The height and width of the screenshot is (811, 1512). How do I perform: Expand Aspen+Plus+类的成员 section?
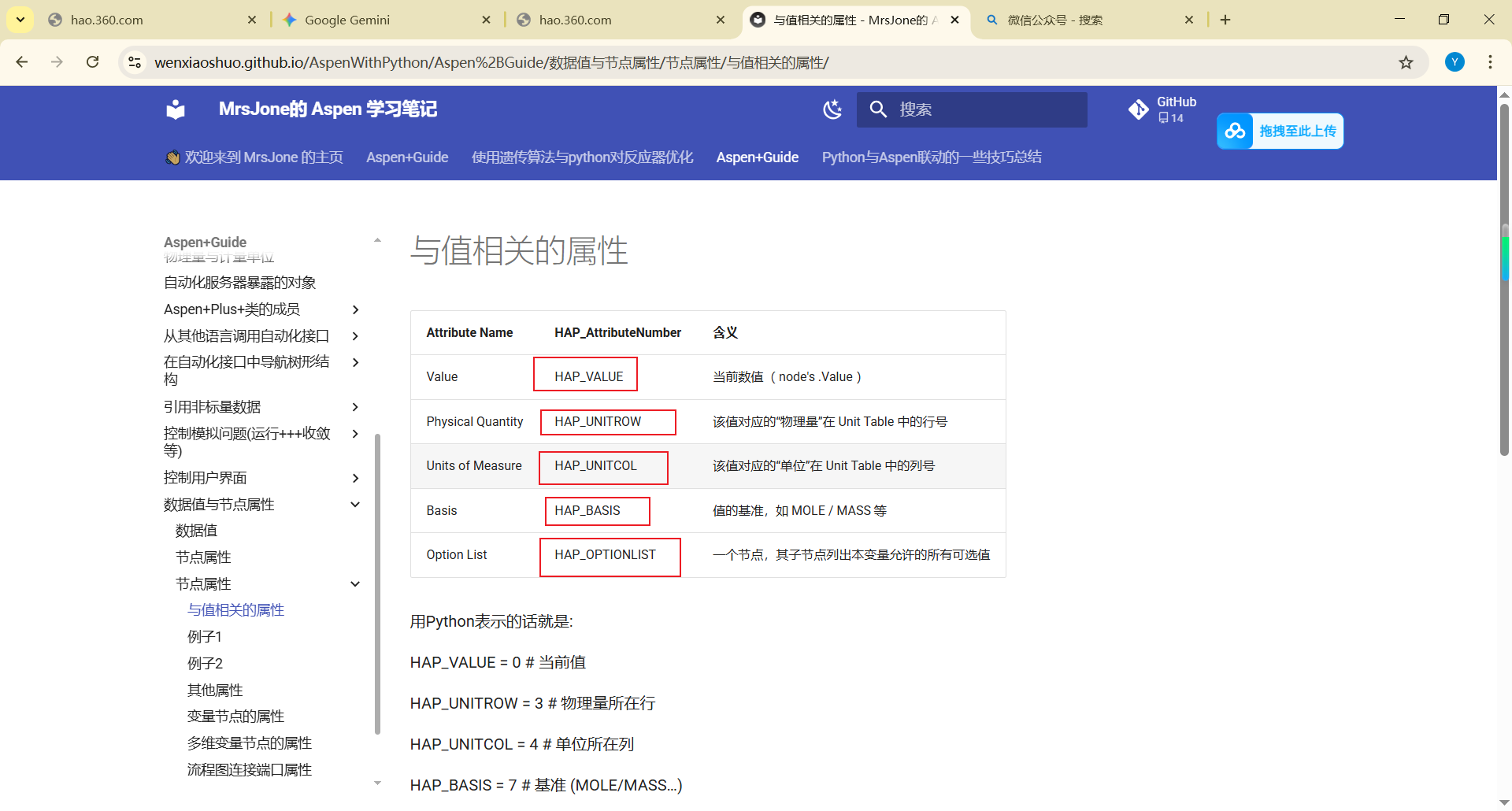pyautogui.click(x=355, y=309)
